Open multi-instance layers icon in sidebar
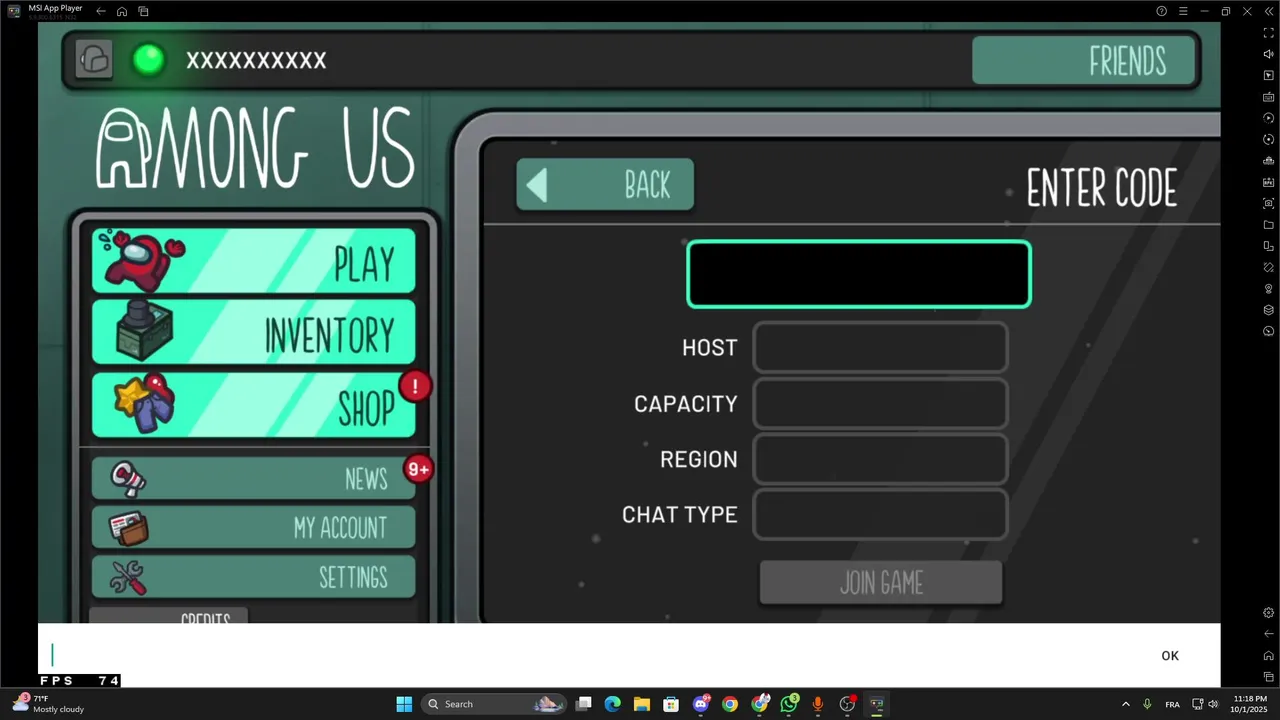 [1269, 310]
